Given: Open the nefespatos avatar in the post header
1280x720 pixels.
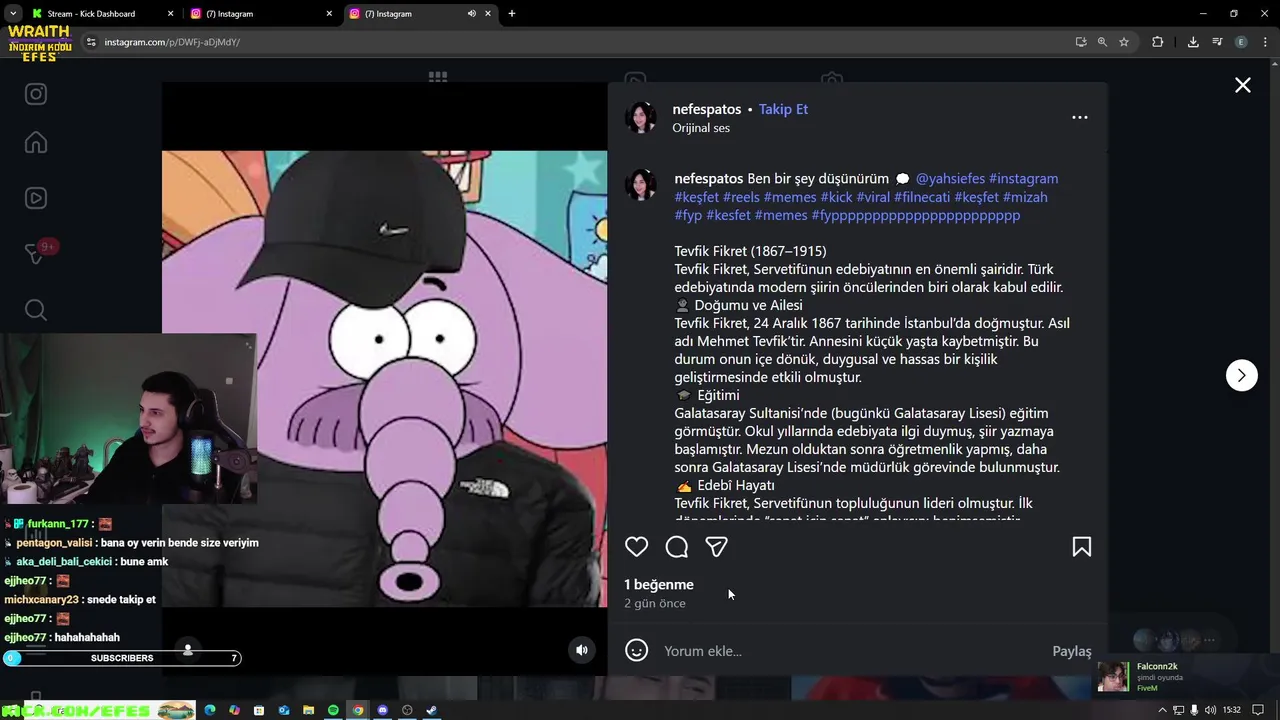Looking at the screenshot, I should pos(641,117).
